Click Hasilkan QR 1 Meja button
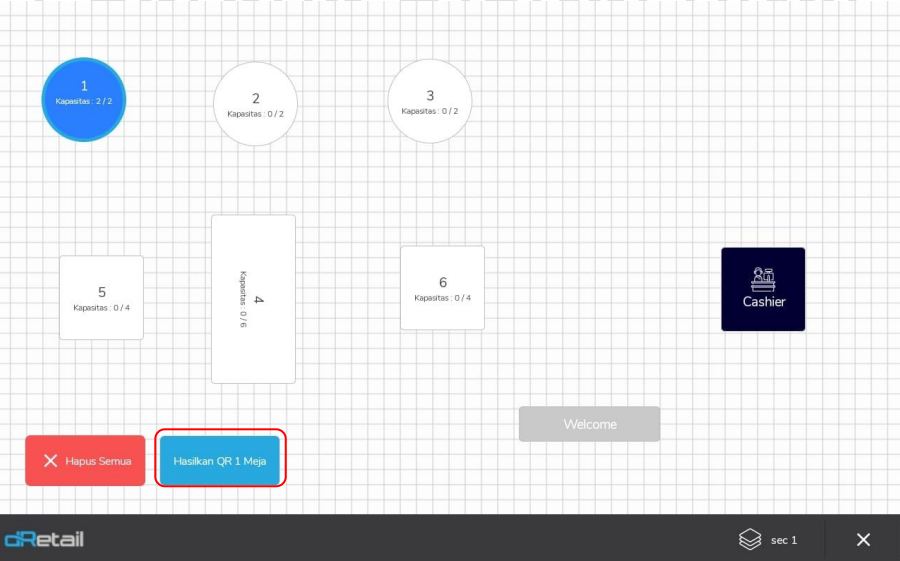The width and height of the screenshot is (900, 561). pyautogui.click(x=220, y=461)
